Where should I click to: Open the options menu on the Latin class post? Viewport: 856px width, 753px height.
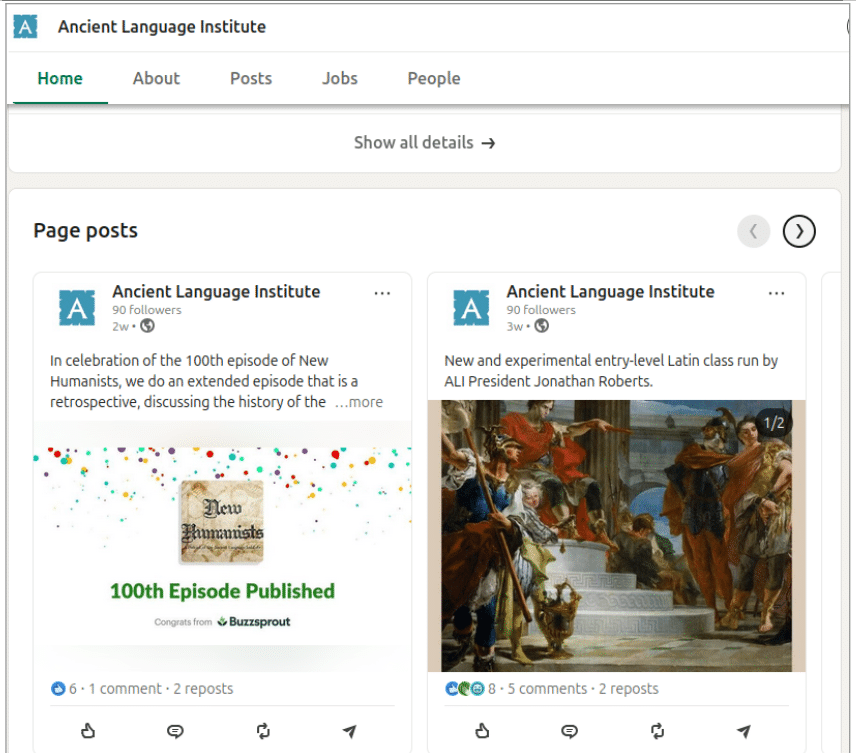(777, 293)
